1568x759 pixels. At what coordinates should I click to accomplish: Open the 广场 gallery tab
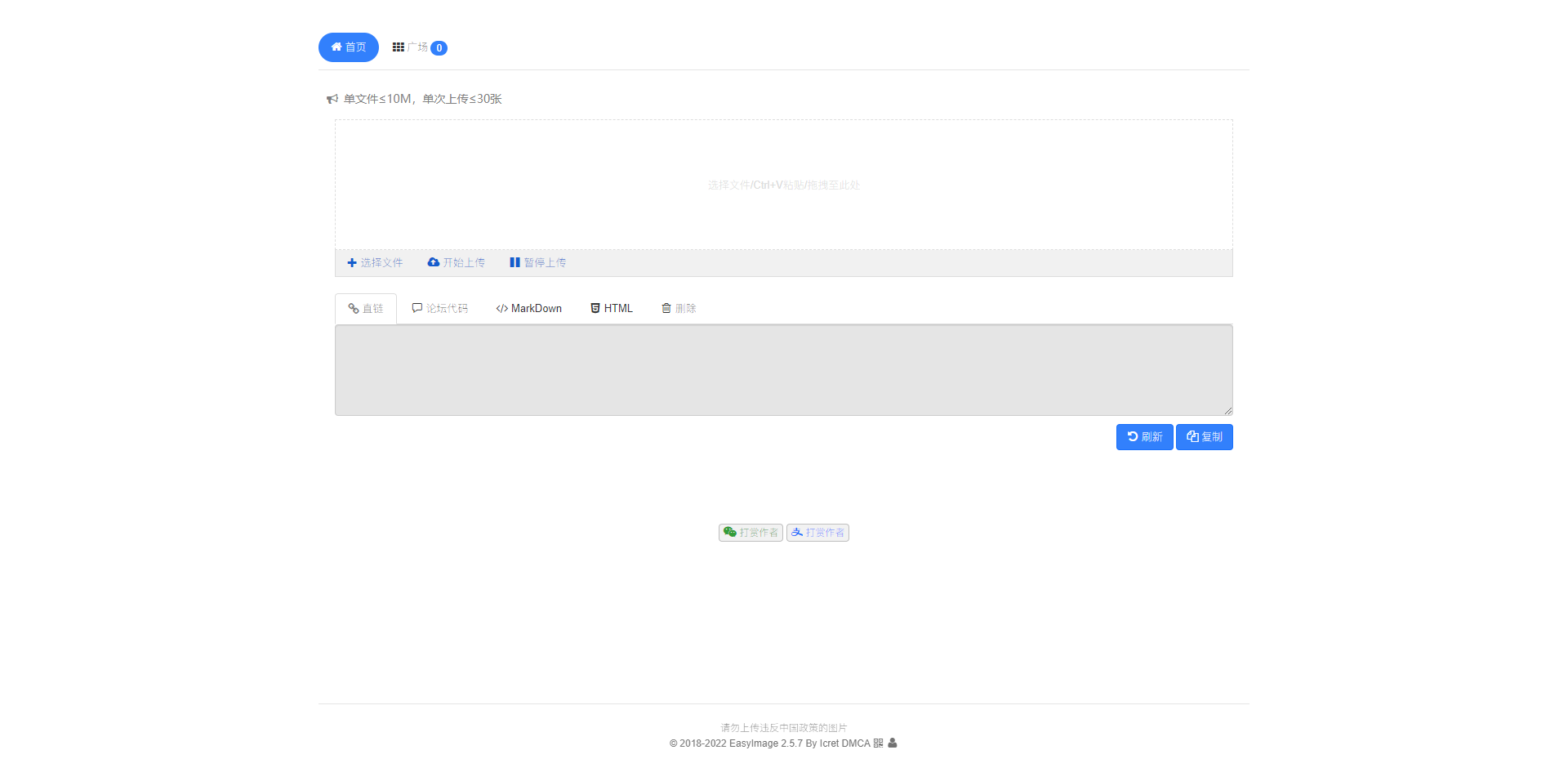click(x=419, y=47)
